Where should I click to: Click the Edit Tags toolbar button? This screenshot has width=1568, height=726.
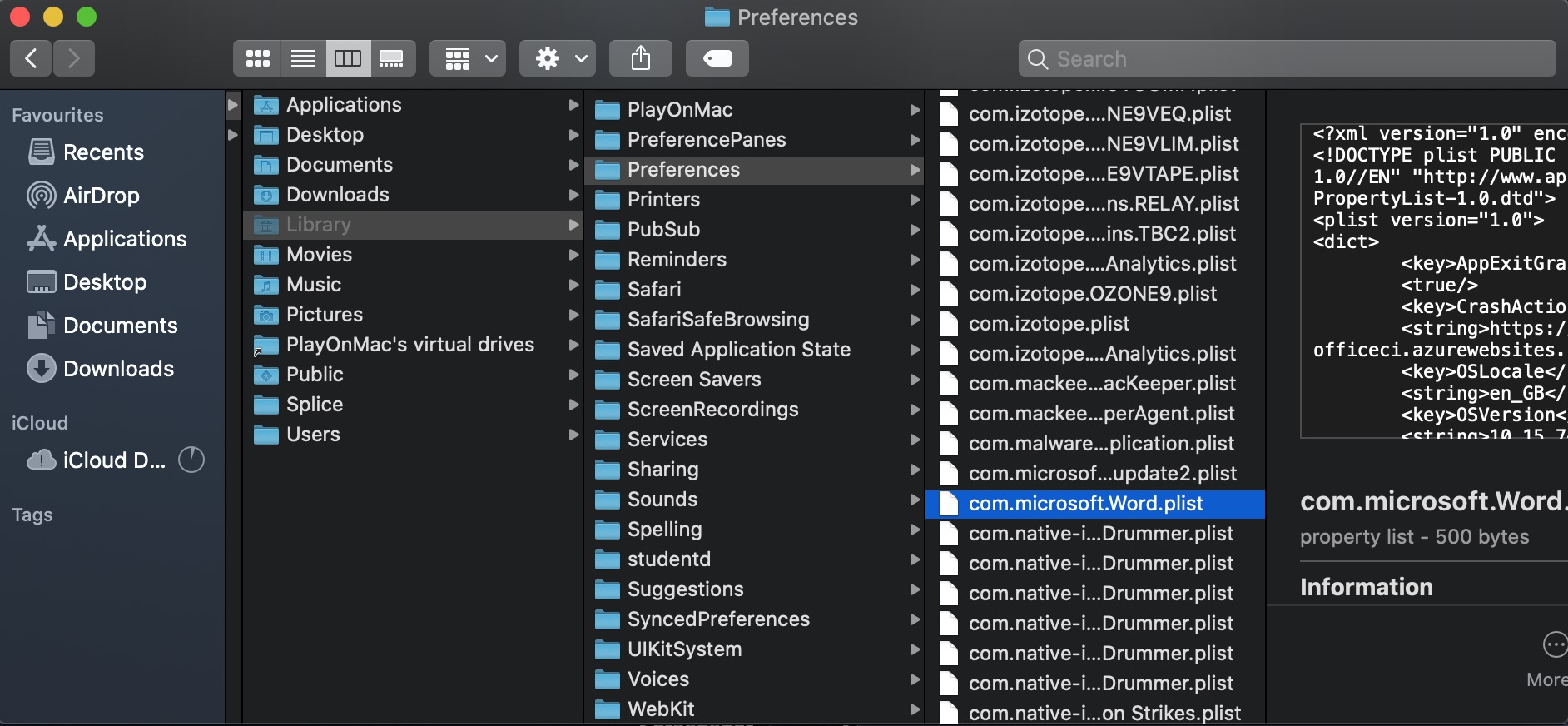pos(717,58)
